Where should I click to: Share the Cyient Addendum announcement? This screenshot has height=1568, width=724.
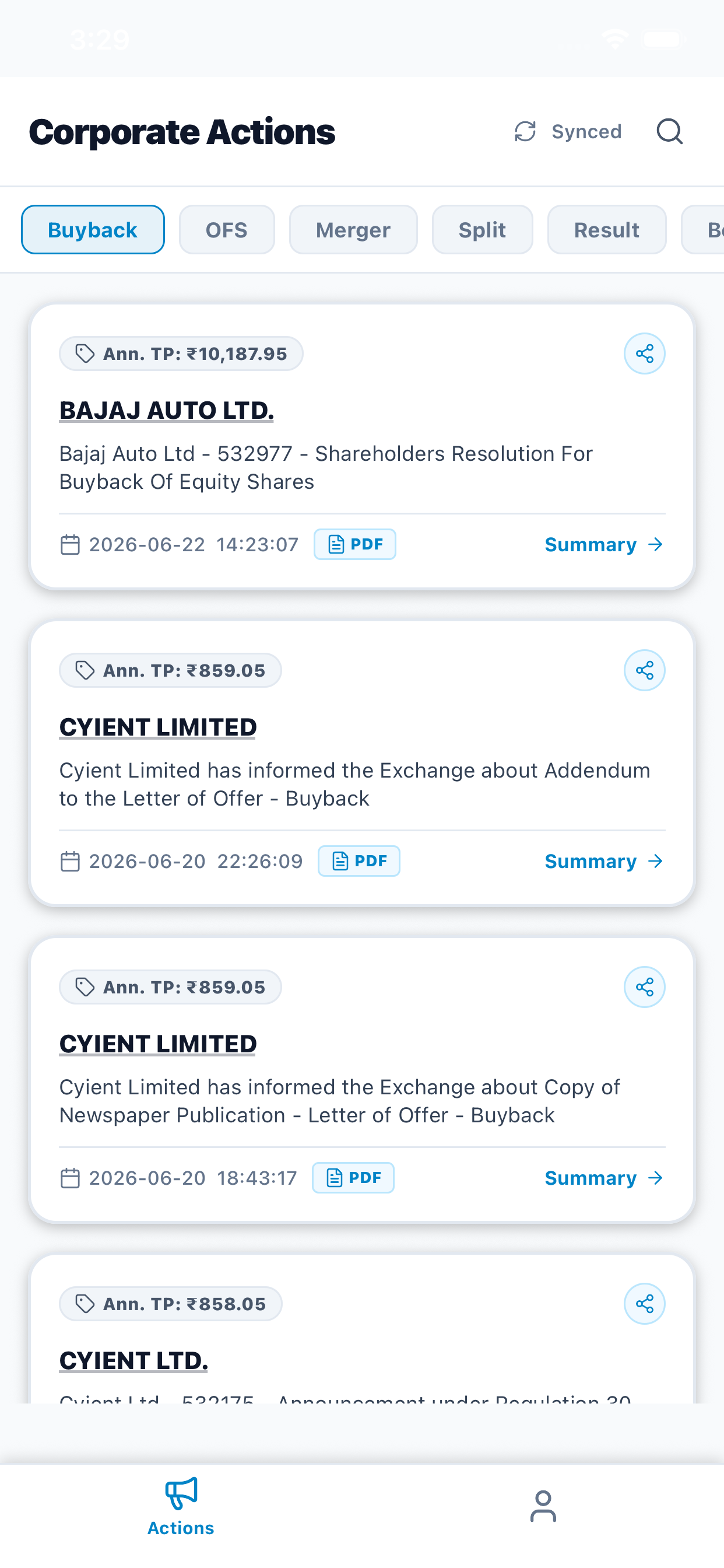click(x=644, y=670)
